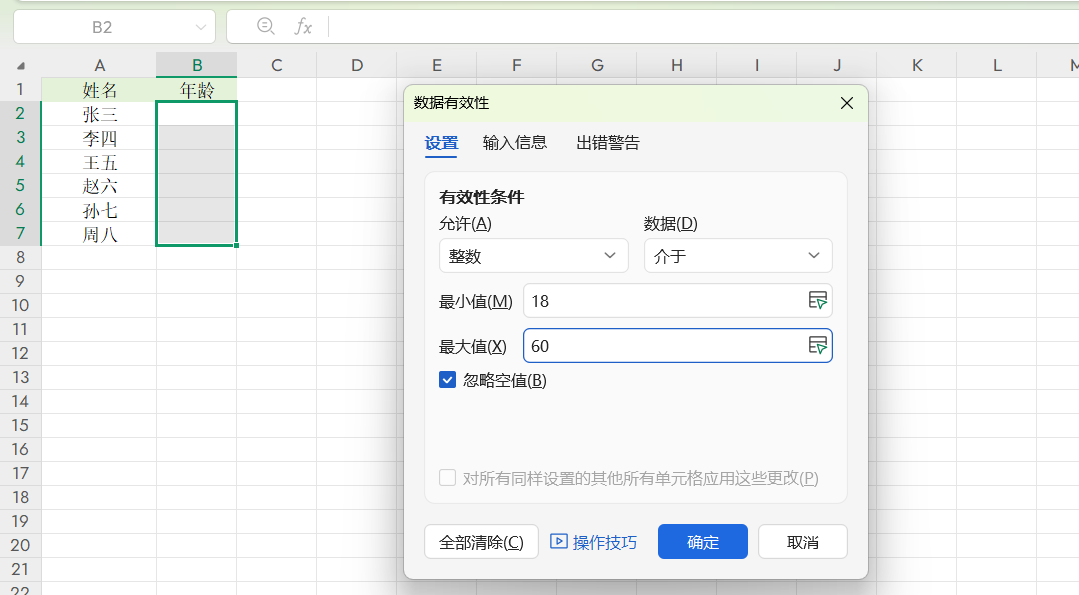1079x595 pixels.
Task: Switch to the 出错警告 tab
Action: coord(608,143)
